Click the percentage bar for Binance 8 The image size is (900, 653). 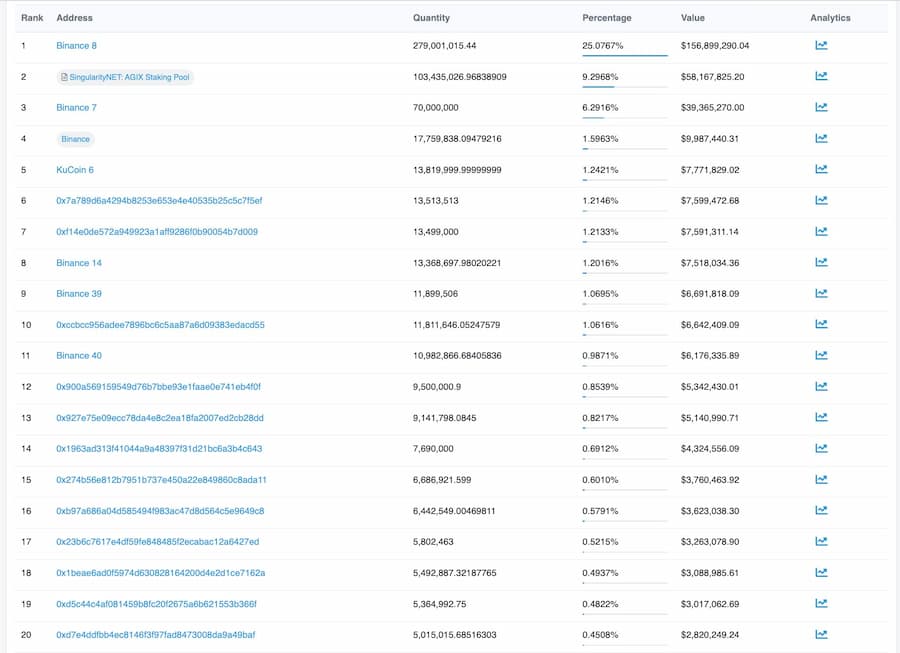point(624,56)
